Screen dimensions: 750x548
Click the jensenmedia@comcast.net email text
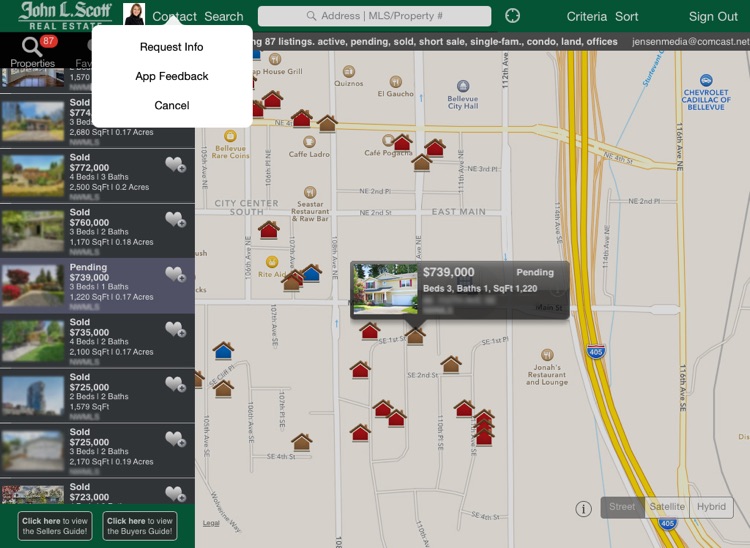tap(690, 42)
